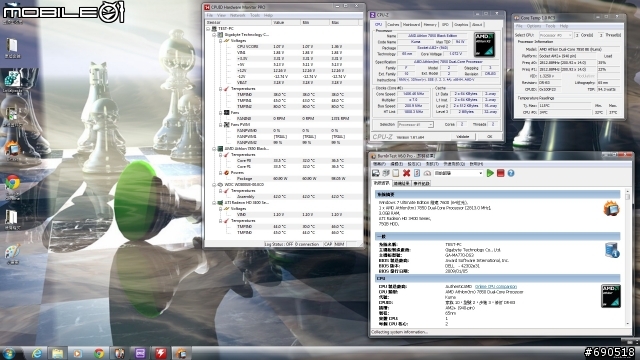640x360 pixels.
Task: Click the BurnInTest scrollbar down arrow
Action: (627, 324)
